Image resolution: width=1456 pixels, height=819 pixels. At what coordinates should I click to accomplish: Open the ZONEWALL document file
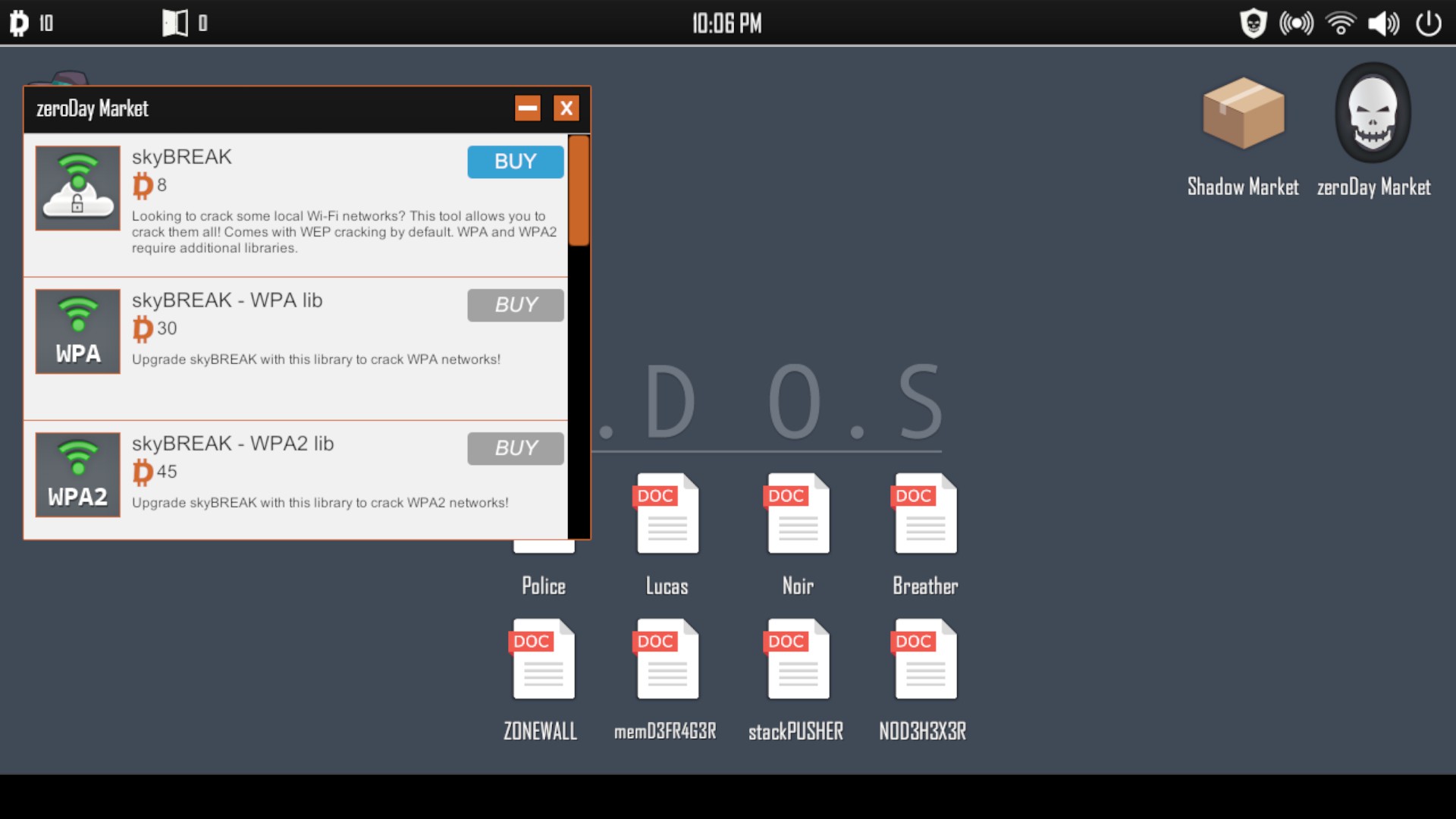[543, 660]
